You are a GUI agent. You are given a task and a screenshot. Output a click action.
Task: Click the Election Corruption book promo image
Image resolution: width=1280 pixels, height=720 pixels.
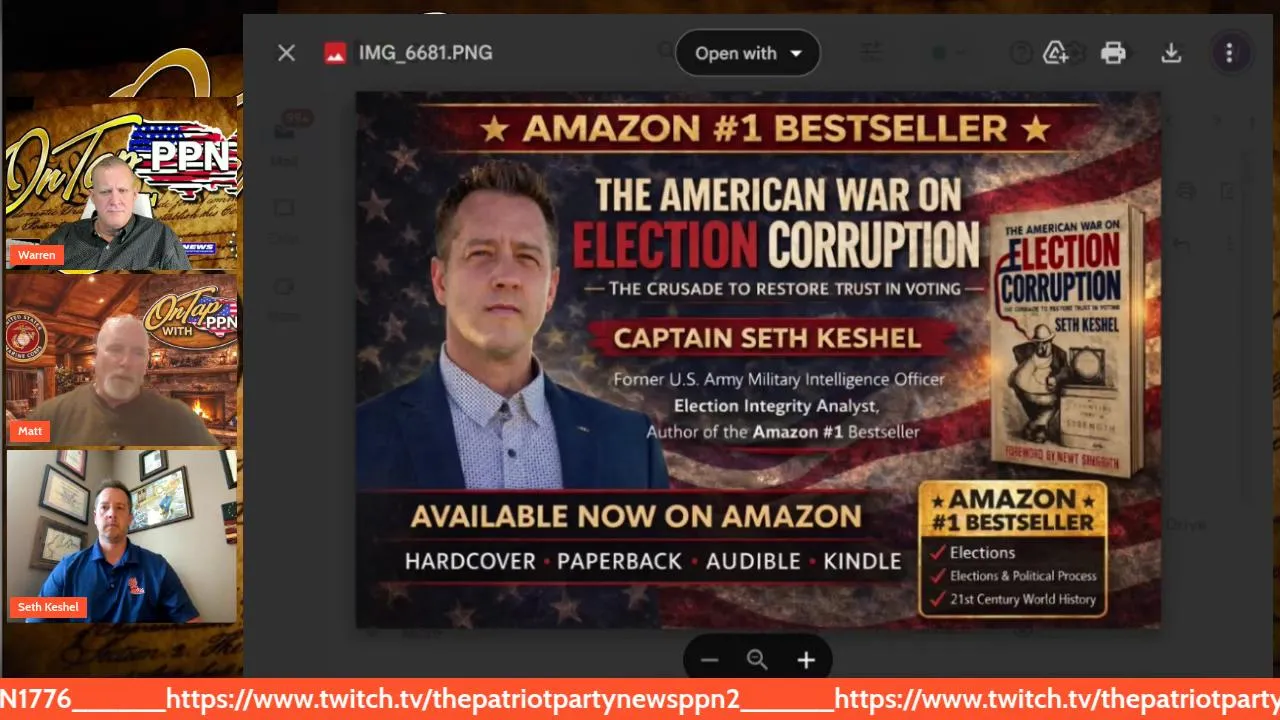[759, 360]
